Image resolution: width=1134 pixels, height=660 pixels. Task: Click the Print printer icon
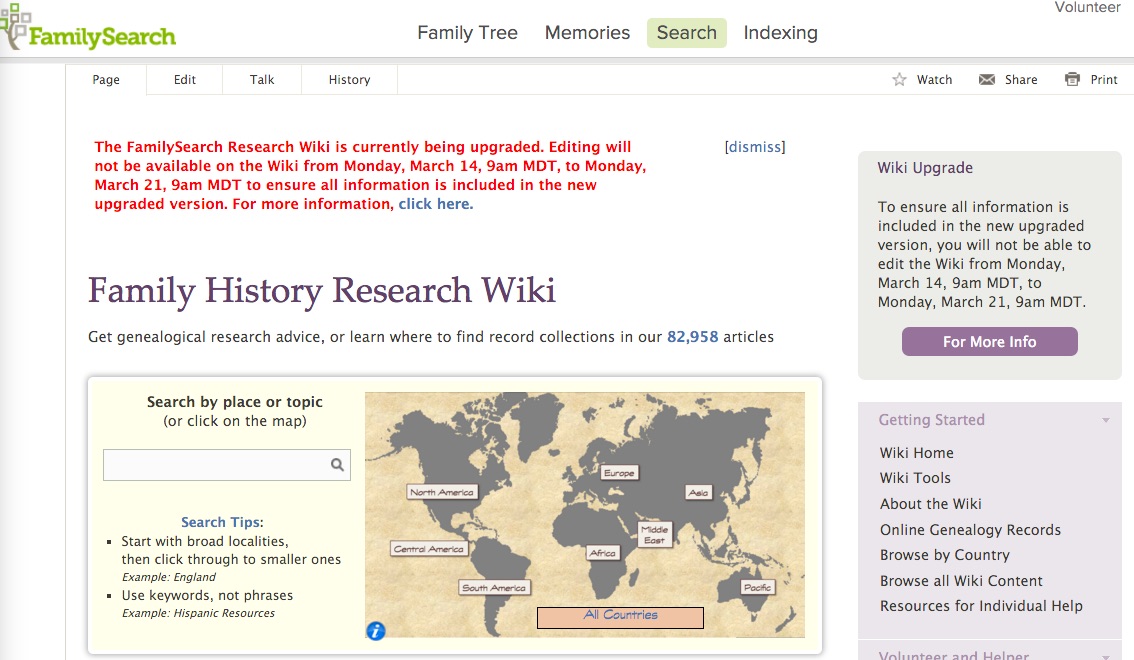(1073, 80)
